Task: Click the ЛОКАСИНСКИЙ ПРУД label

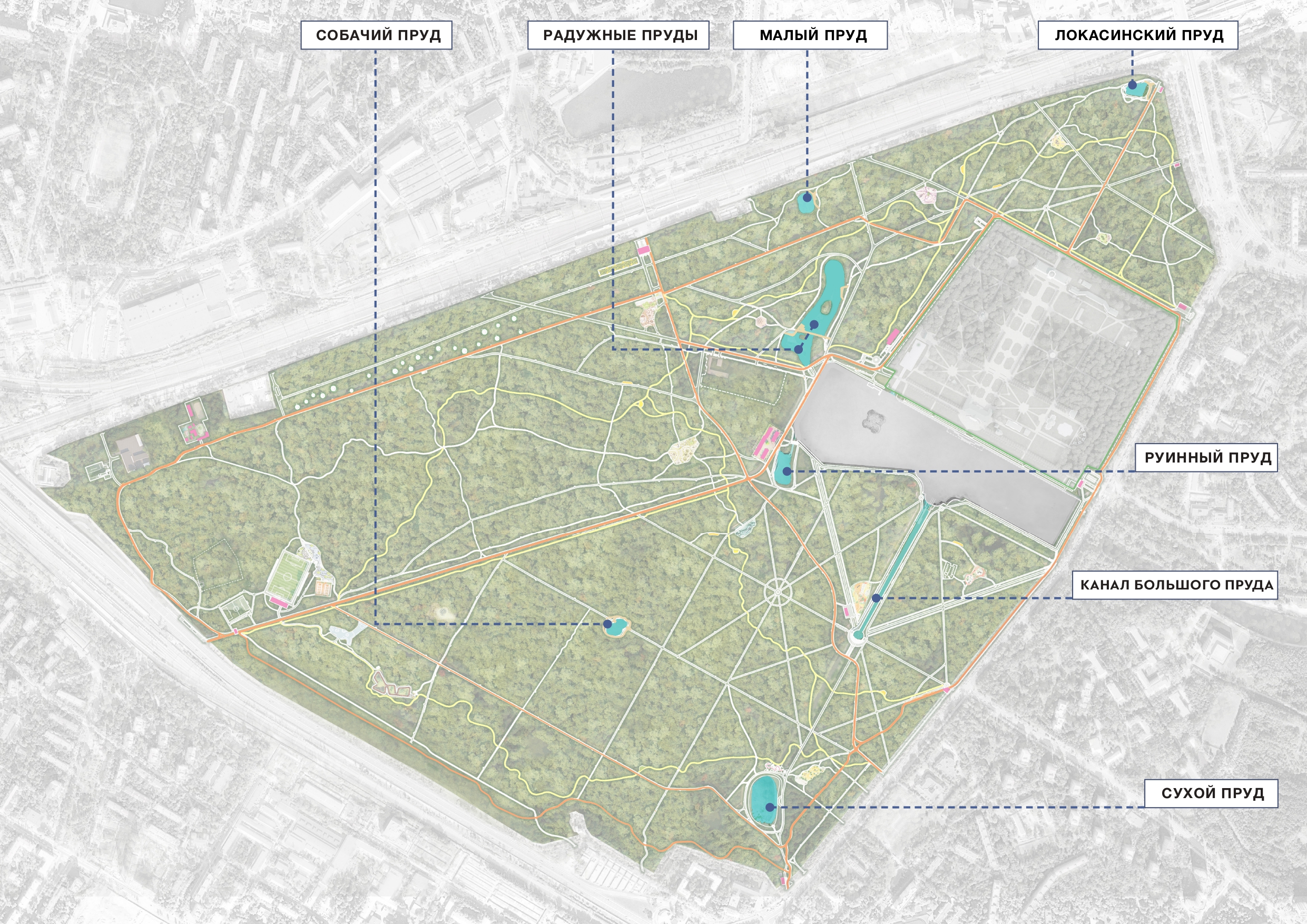Action: pyautogui.click(x=1138, y=35)
